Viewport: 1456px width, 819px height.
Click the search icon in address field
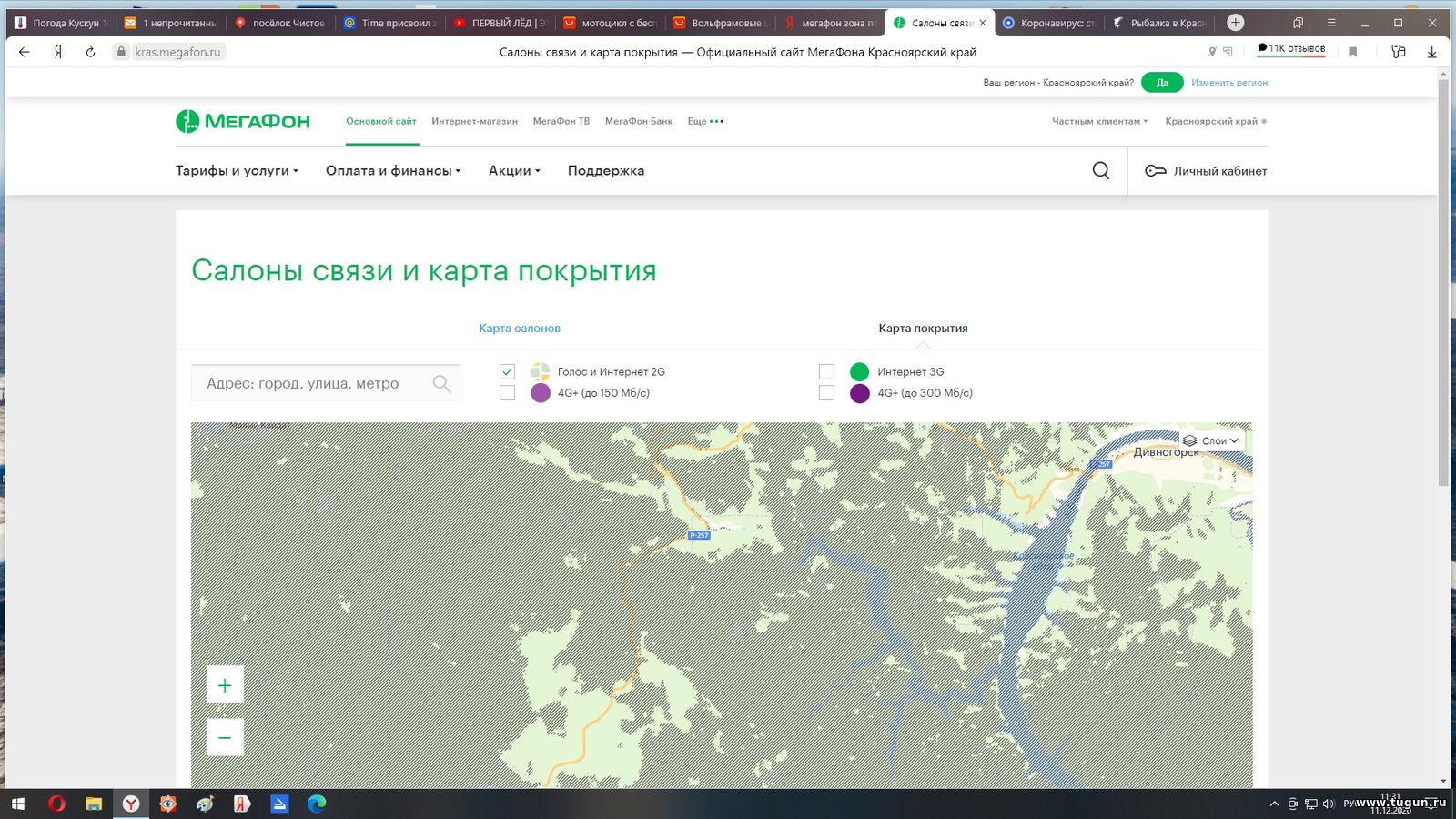pyautogui.click(x=441, y=383)
